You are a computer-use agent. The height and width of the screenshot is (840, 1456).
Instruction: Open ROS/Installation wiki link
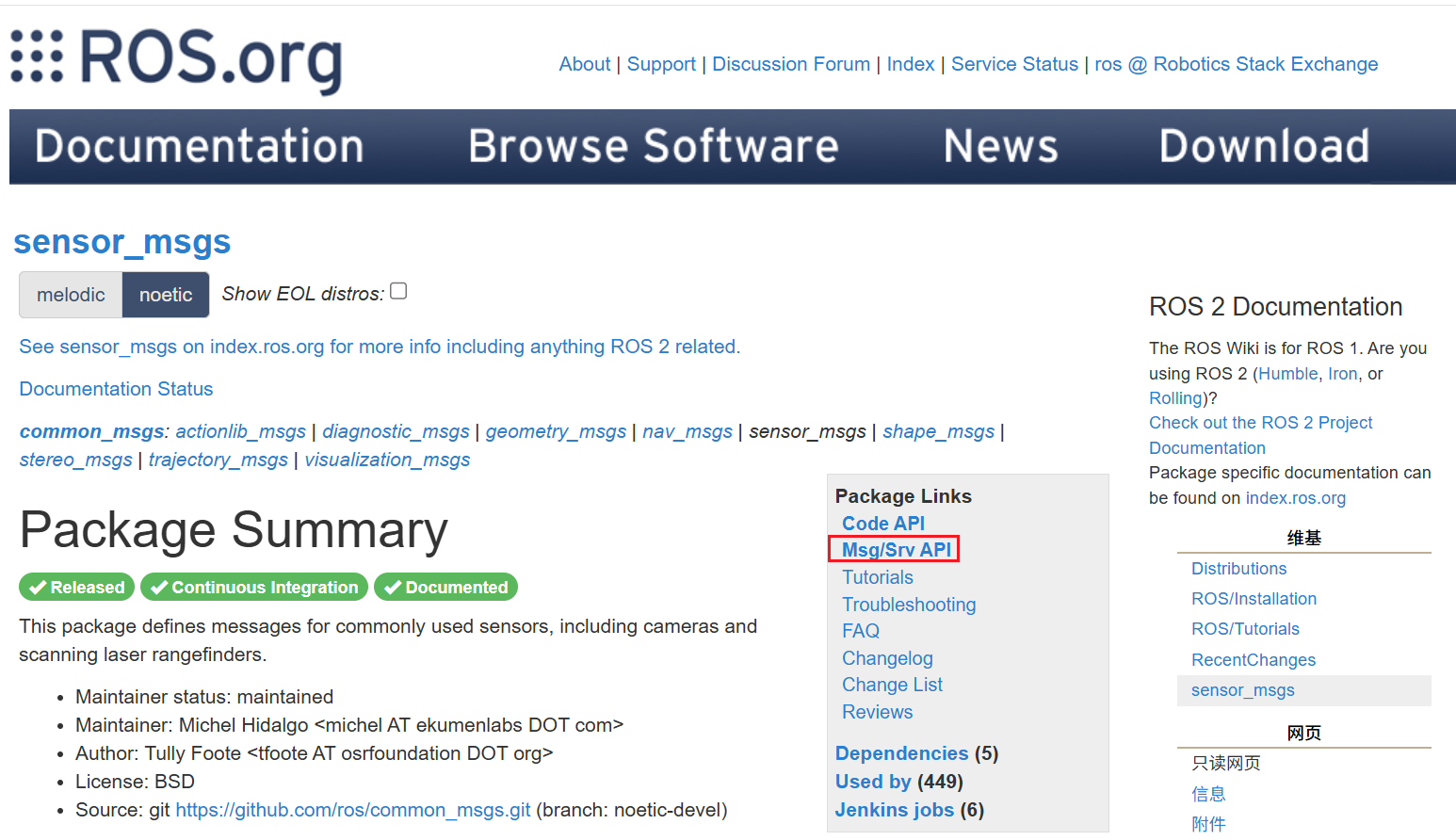point(1254,599)
